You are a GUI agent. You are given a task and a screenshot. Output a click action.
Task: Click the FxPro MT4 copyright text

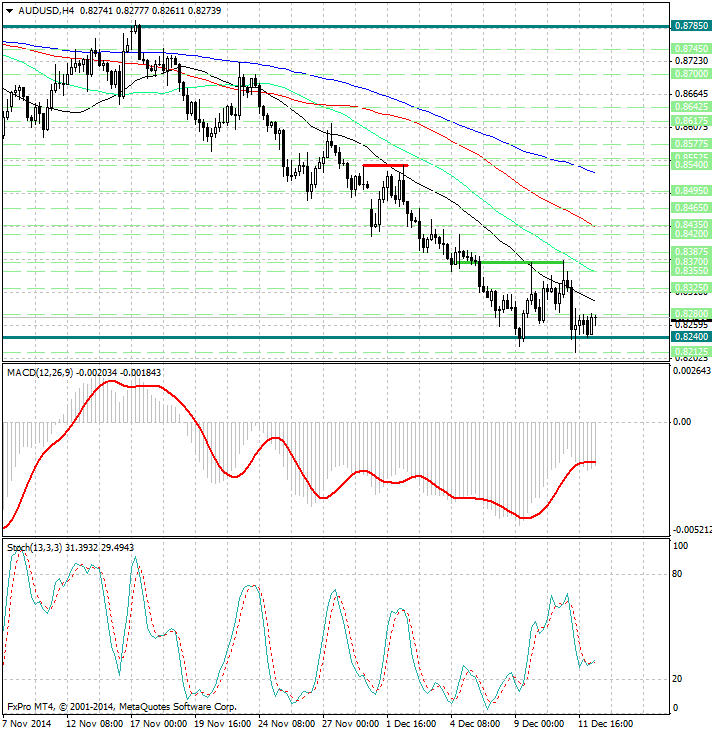click(120, 705)
